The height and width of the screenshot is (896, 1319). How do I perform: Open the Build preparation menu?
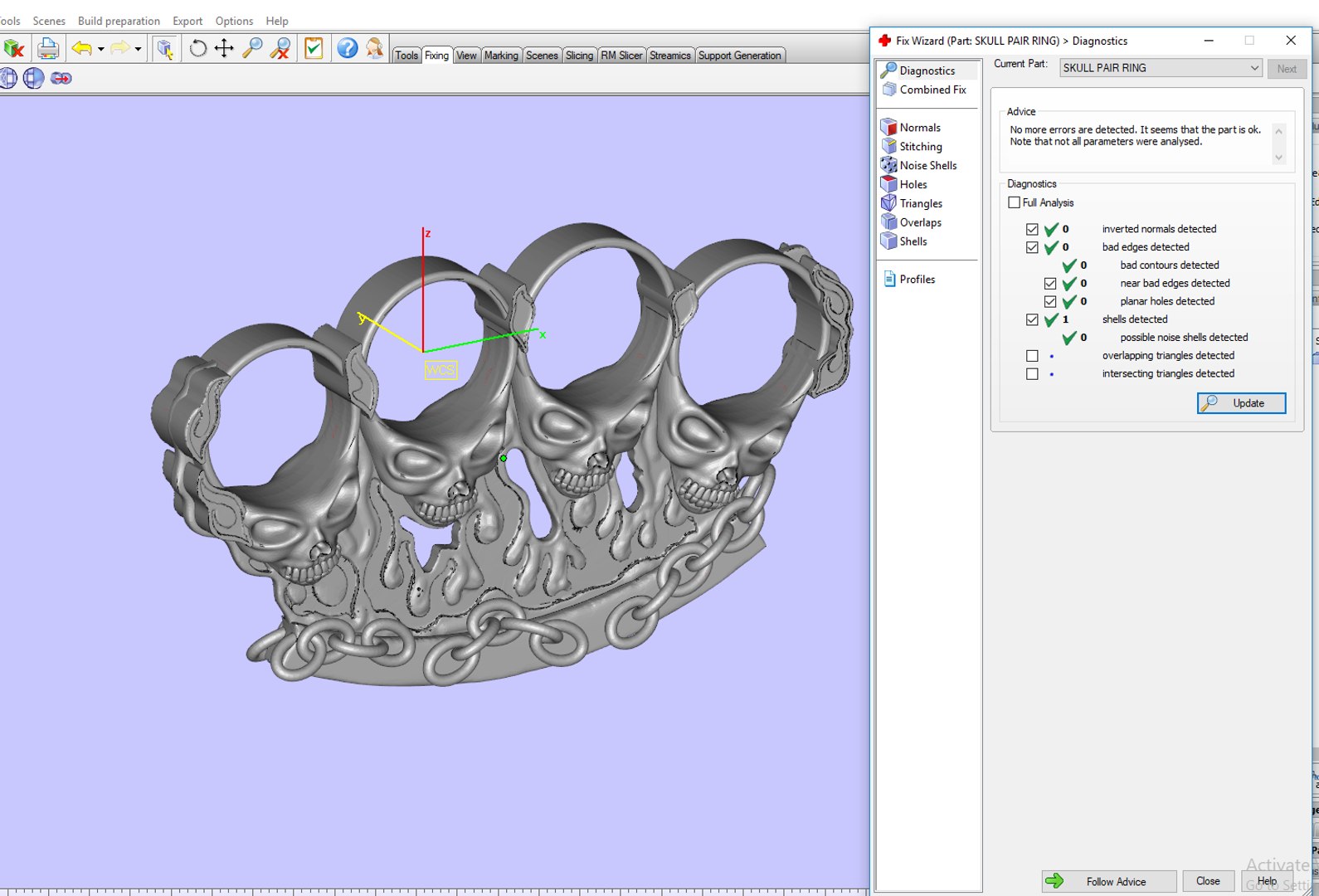(x=119, y=21)
